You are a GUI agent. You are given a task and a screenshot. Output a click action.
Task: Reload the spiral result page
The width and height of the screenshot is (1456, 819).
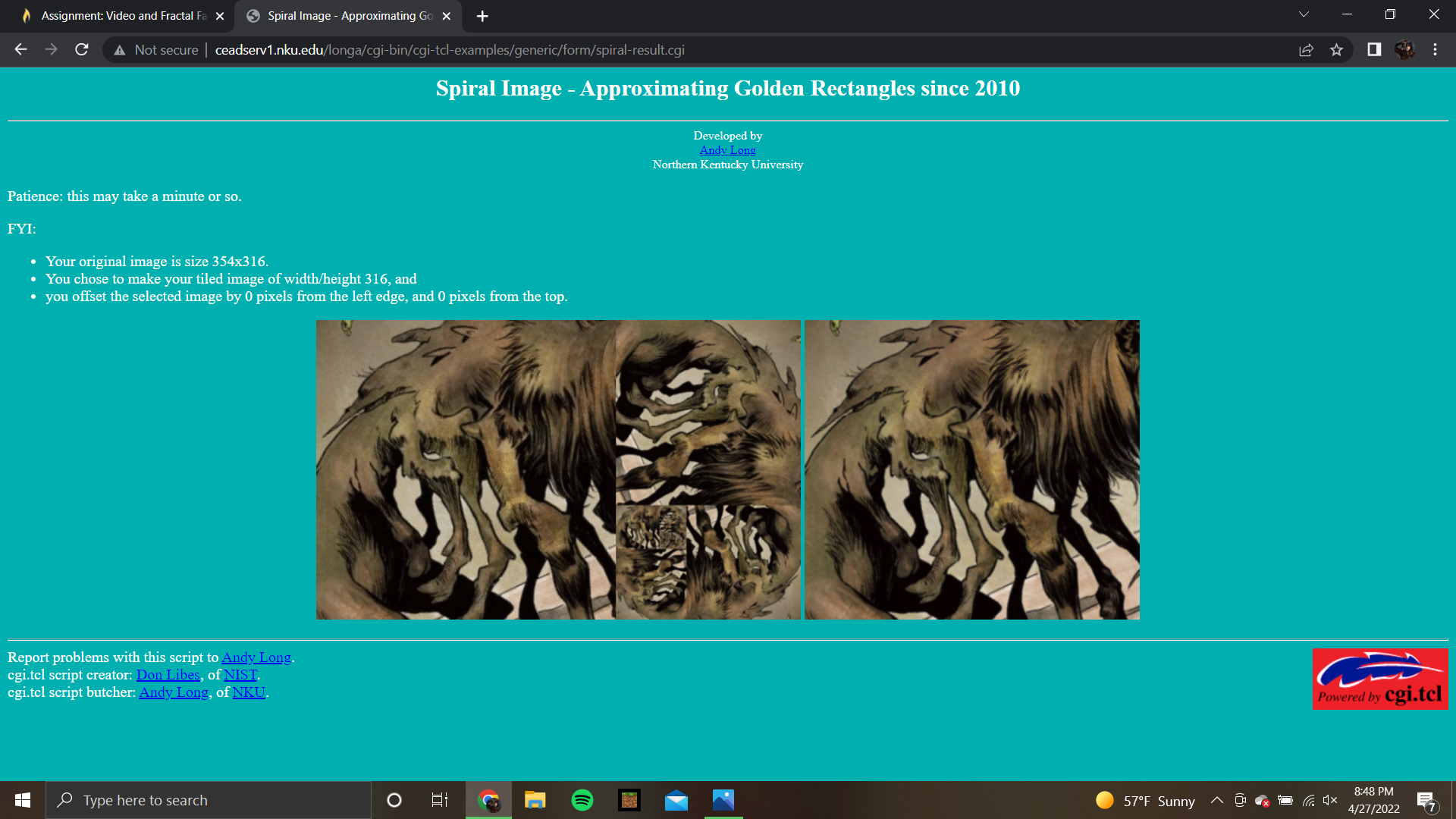(x=82, y=49)
